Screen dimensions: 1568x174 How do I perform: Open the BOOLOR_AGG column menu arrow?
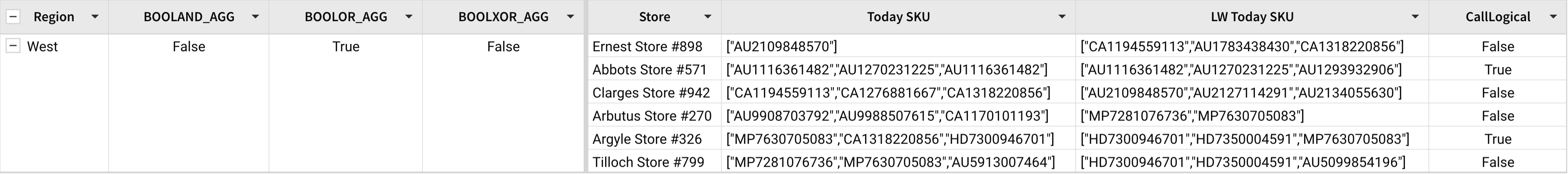pos(409,17)
